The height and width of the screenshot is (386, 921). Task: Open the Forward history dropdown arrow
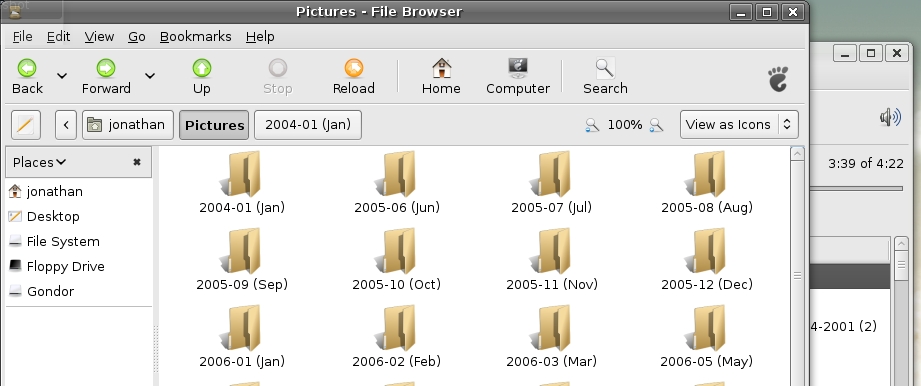(x=150, y=76)
